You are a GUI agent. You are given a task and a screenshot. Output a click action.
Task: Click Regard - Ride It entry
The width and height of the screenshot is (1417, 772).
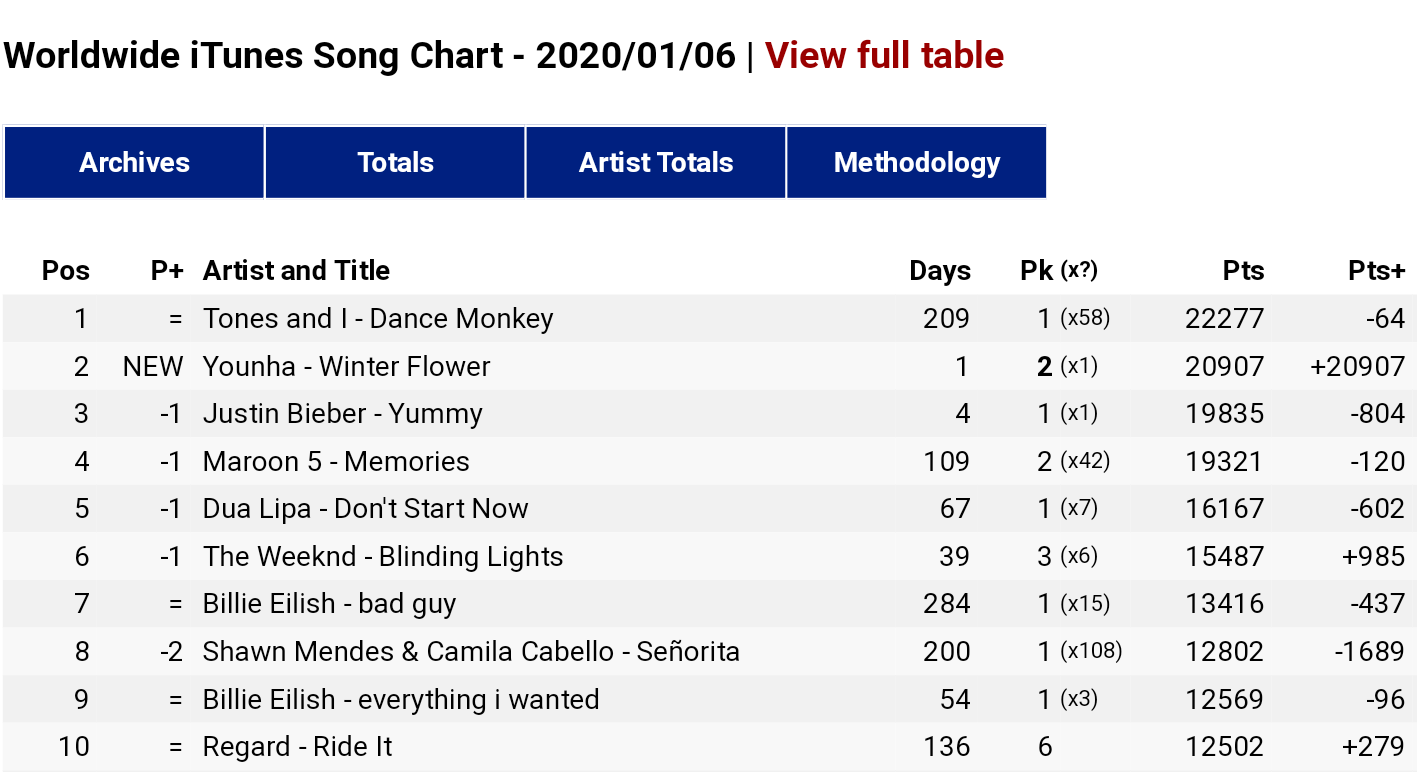[x=297, y=747]
